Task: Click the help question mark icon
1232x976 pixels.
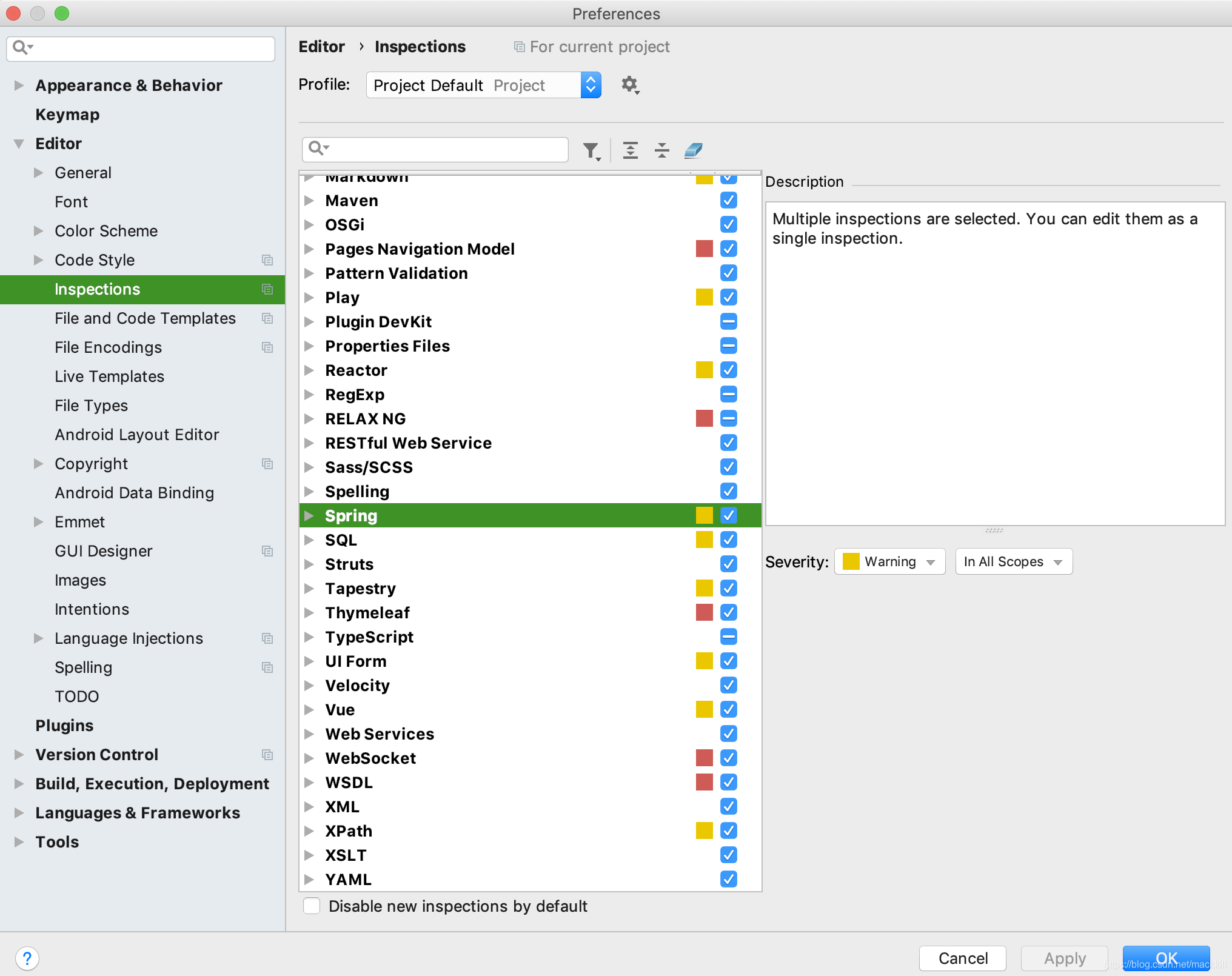Action: pos(27,958)
